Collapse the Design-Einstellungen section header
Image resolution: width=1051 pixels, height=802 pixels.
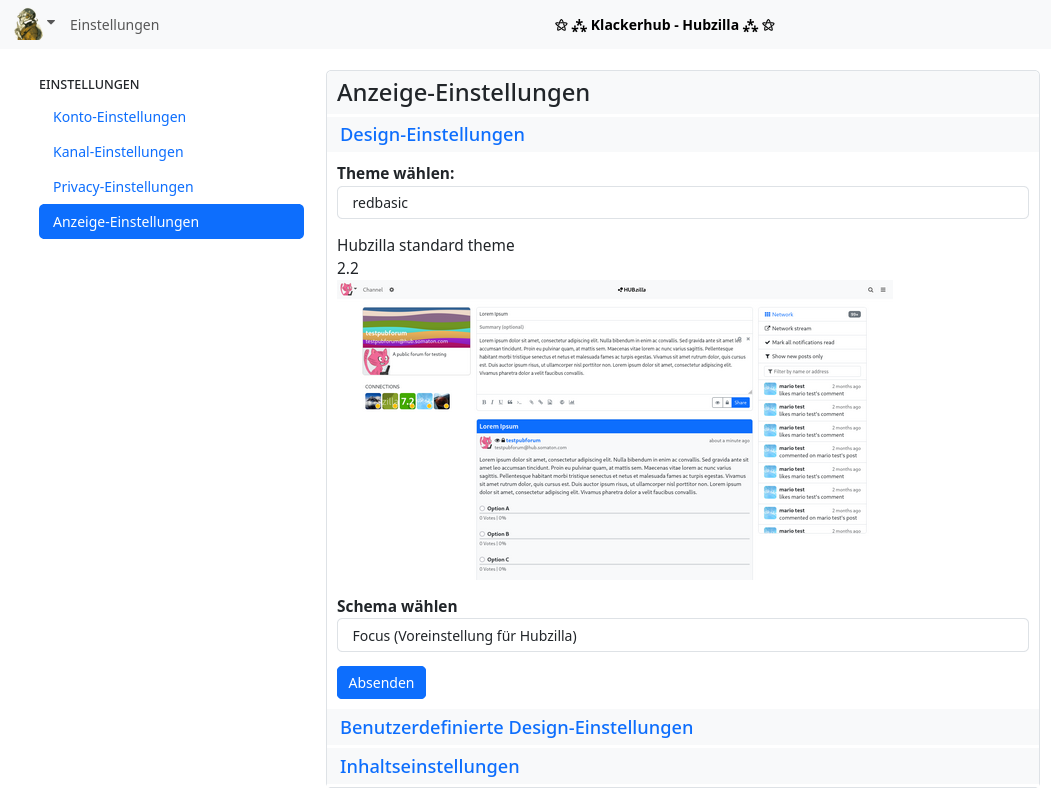pyautogui.click(x=432, y=134)
